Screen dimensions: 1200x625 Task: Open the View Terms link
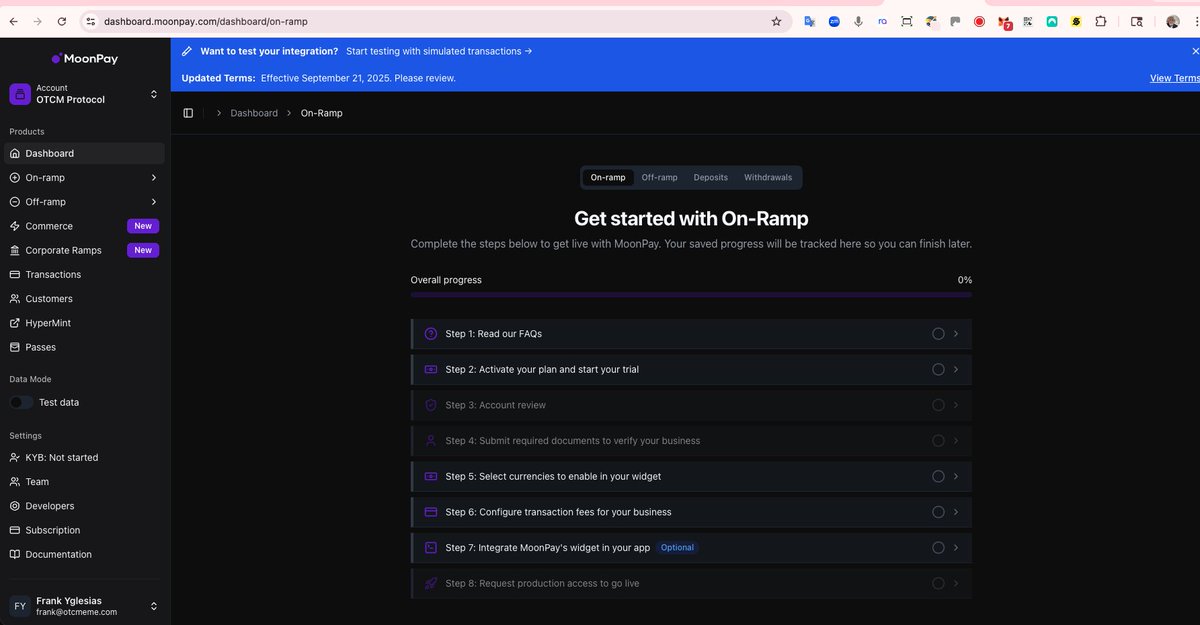click(1175, 78)
